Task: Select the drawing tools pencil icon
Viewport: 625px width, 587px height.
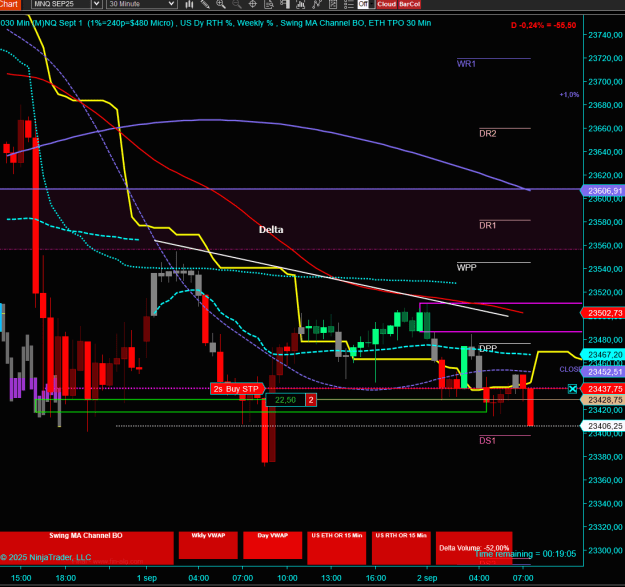Action: coord(205,4)
